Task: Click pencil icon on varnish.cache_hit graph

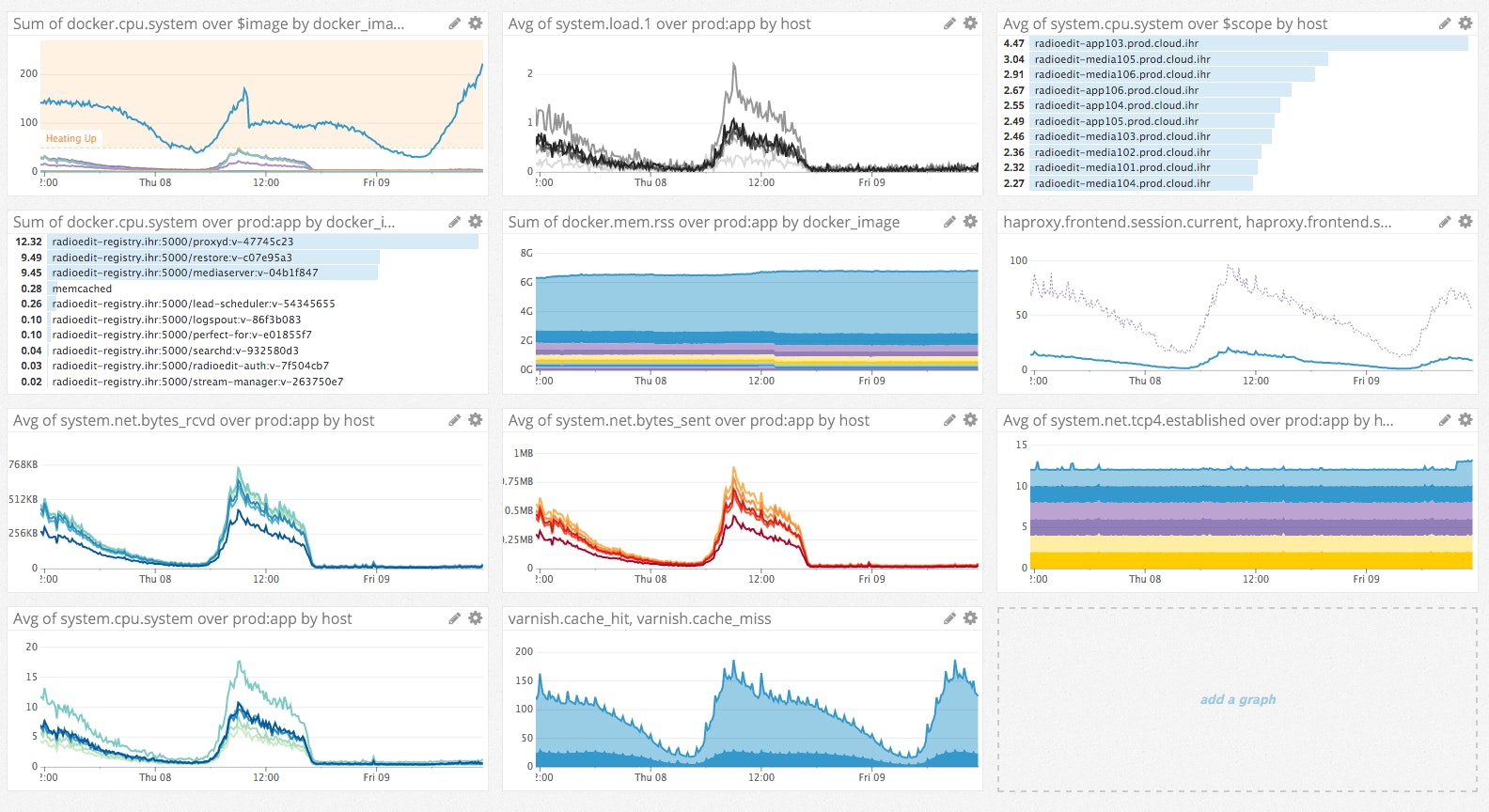Action: (x=949, y=618)
